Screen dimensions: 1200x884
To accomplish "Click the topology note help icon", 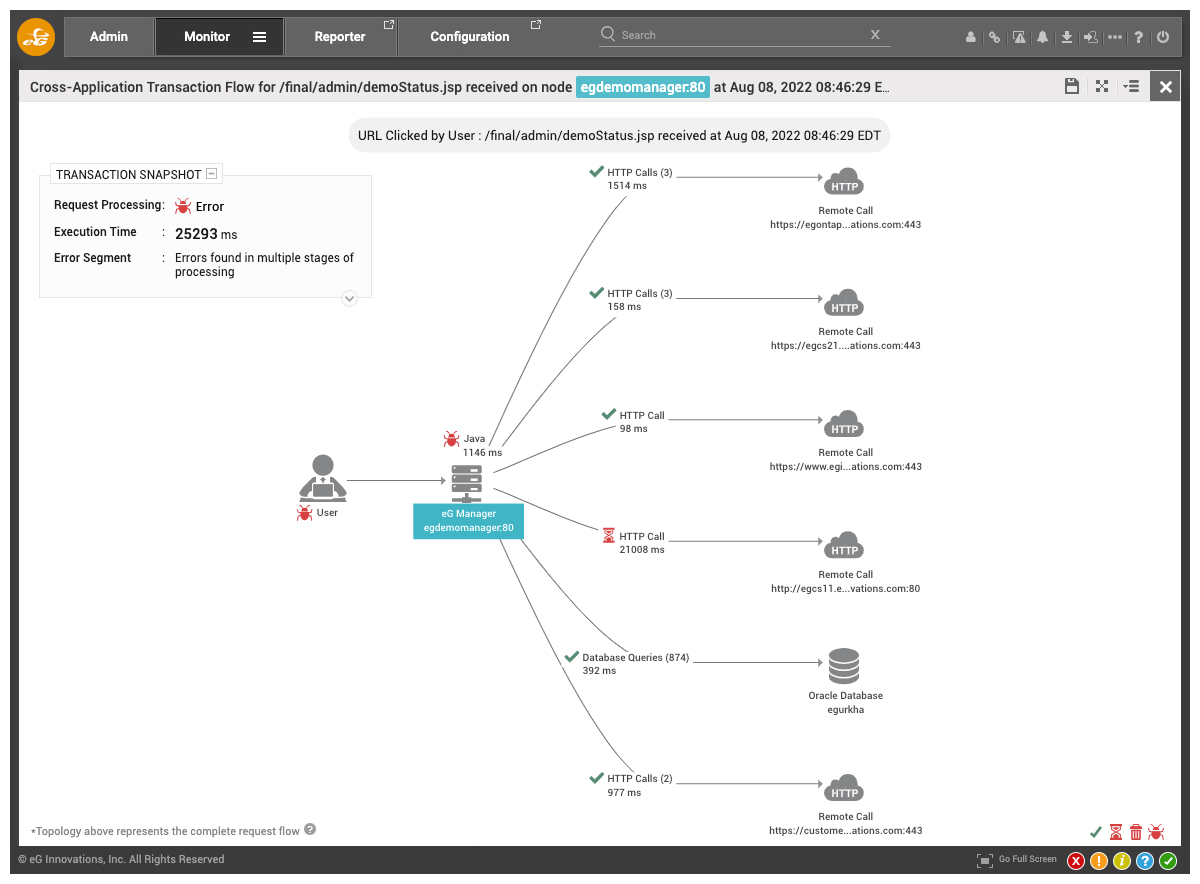I will click(310, 830).
